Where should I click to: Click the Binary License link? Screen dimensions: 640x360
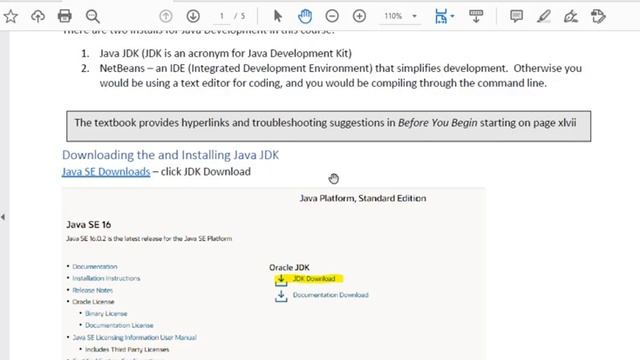[106, 314]
